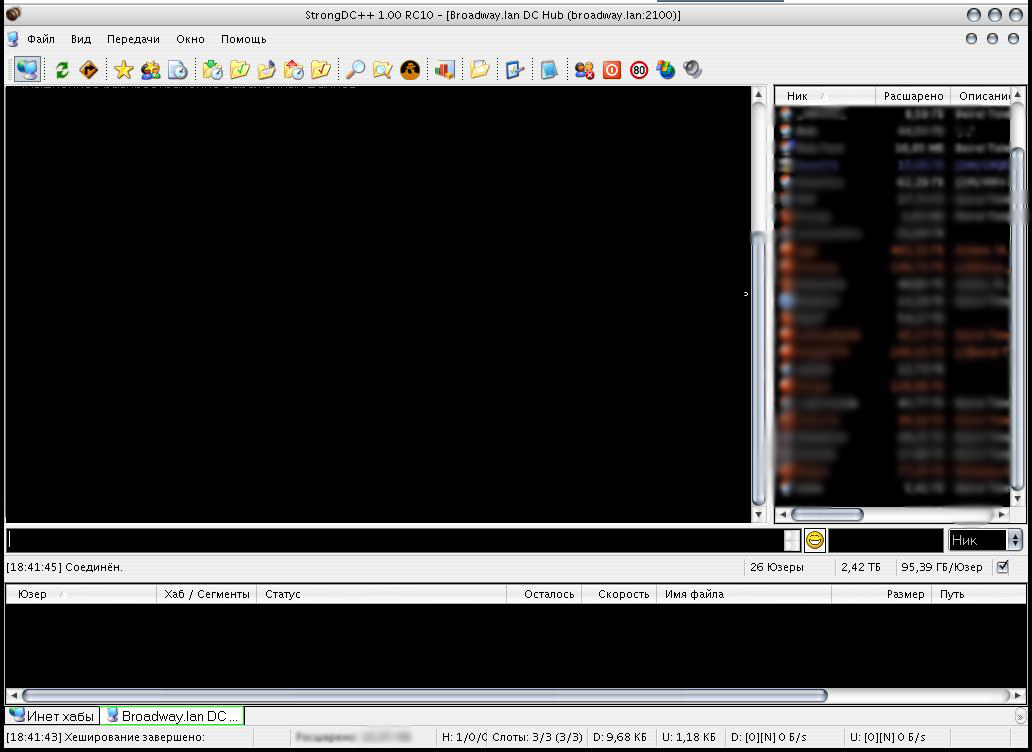
Task: Sort transfers by the Статус column
Action: pyautogui.click(x=382, y=594)
